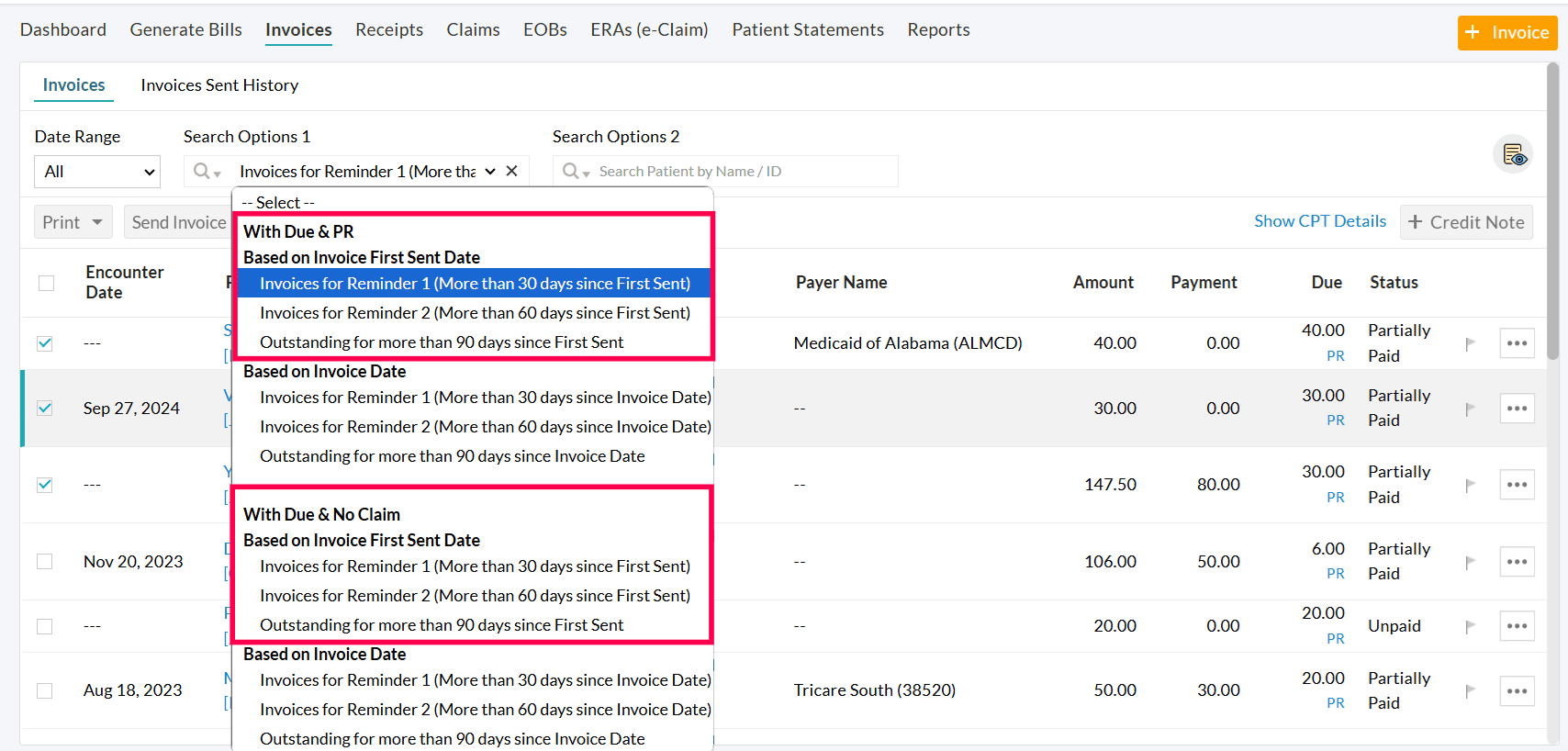Click the Show CPT Details link
This screenshot has height=751, width=1568.
1319,221
